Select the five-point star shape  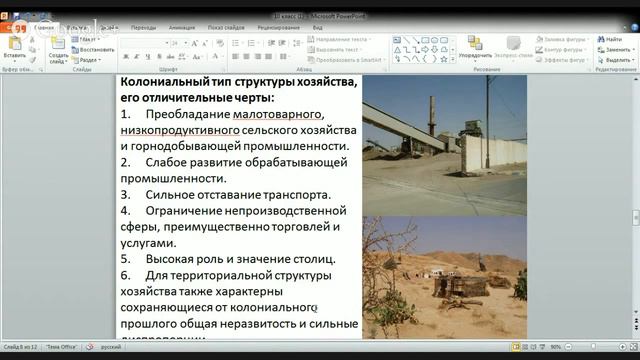(x=444, y=60)
